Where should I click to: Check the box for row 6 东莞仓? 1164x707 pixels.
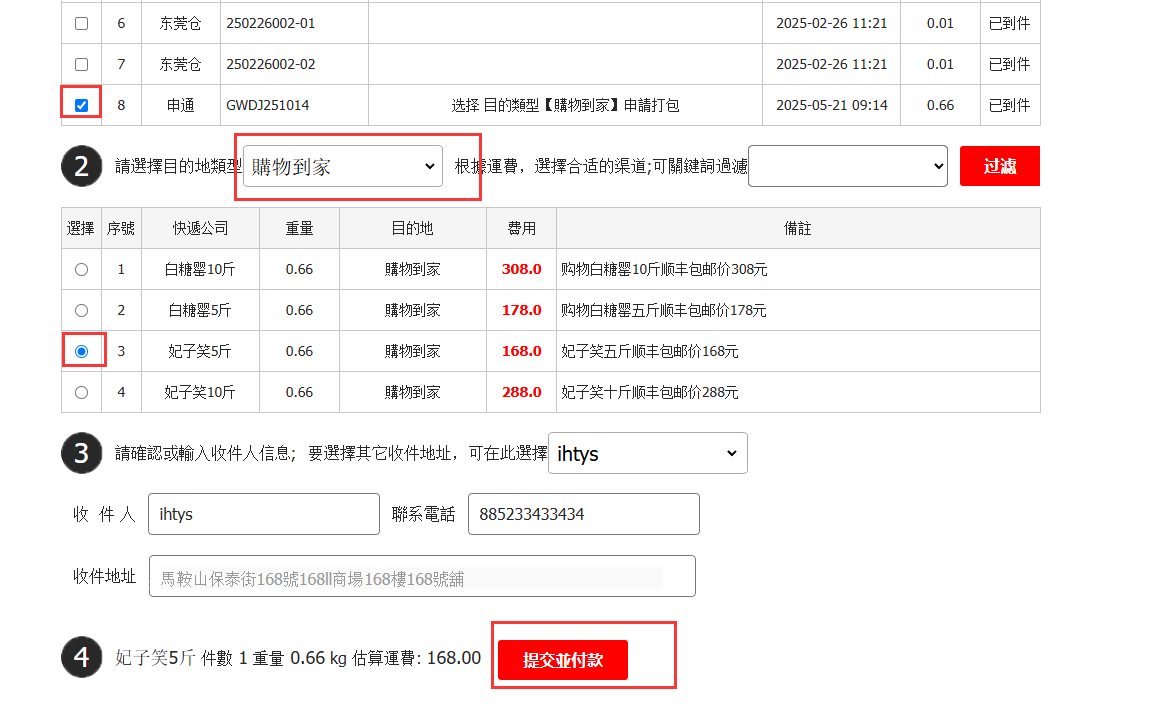point(82,23)
